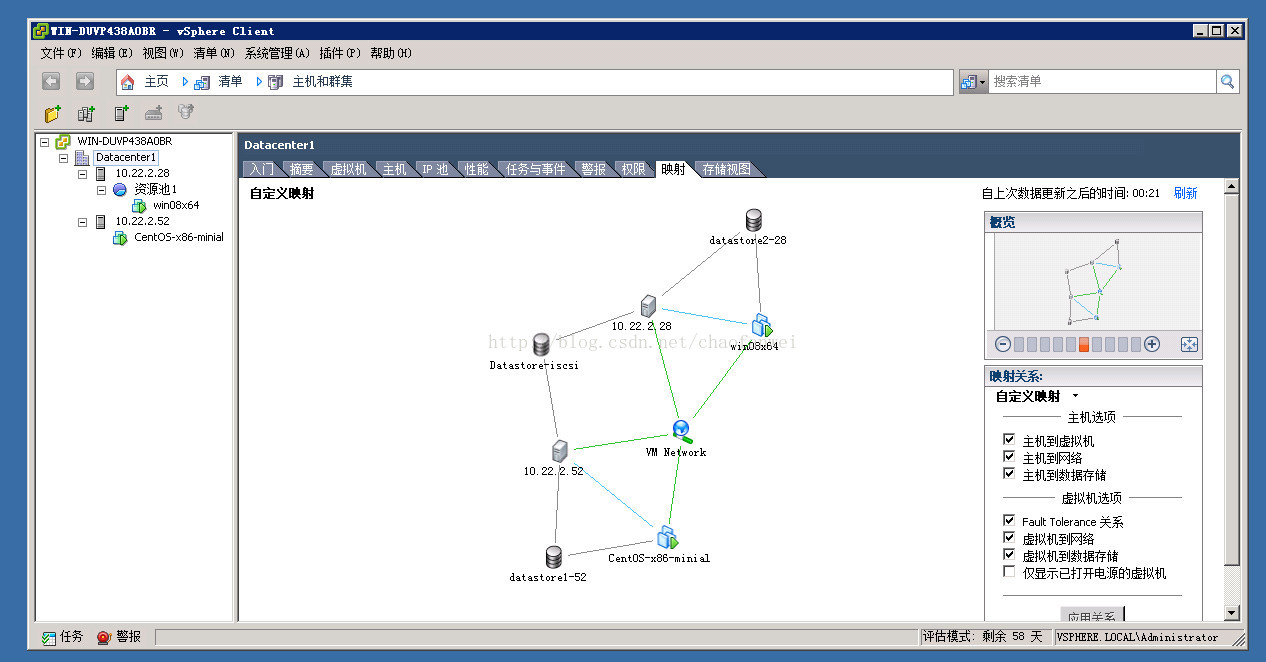Select the Datastore-iscsi icon in the map
1266x662 pixels.
coord(541,345)
